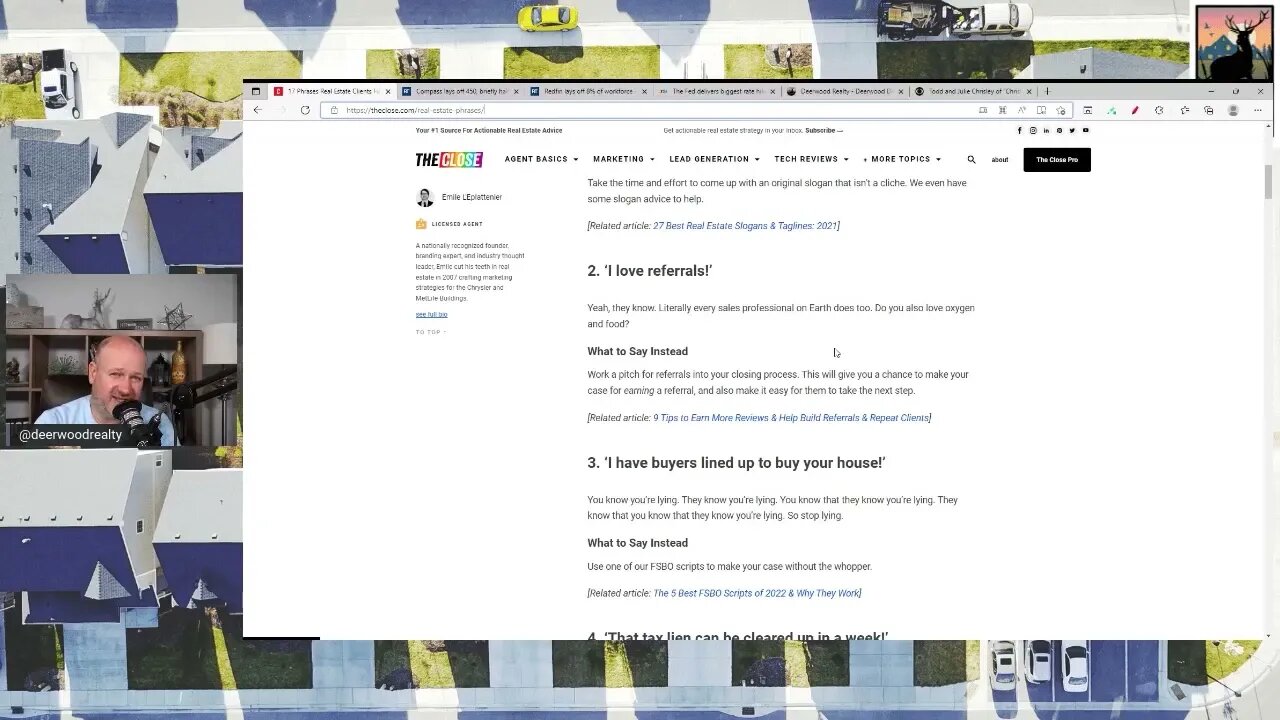The width and height of the screenshot is (1280, 720).
Task: Open the about link in header
Action: pos(1000,160)
